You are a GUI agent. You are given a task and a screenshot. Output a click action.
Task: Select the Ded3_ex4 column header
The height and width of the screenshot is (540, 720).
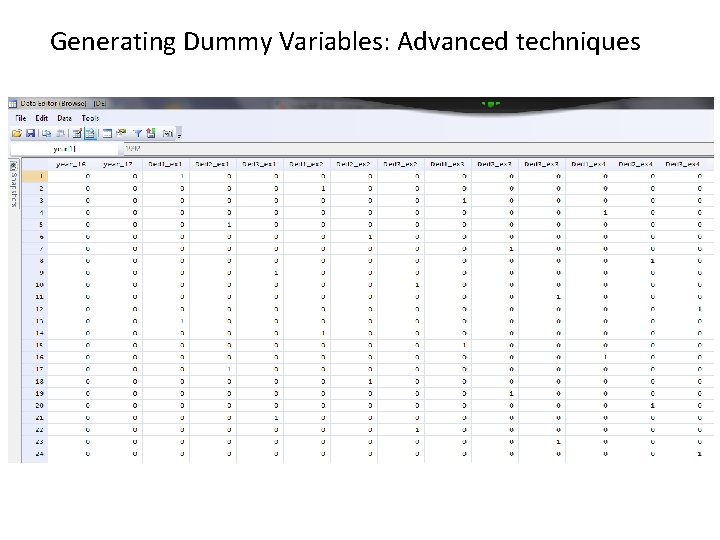point(683,164)
